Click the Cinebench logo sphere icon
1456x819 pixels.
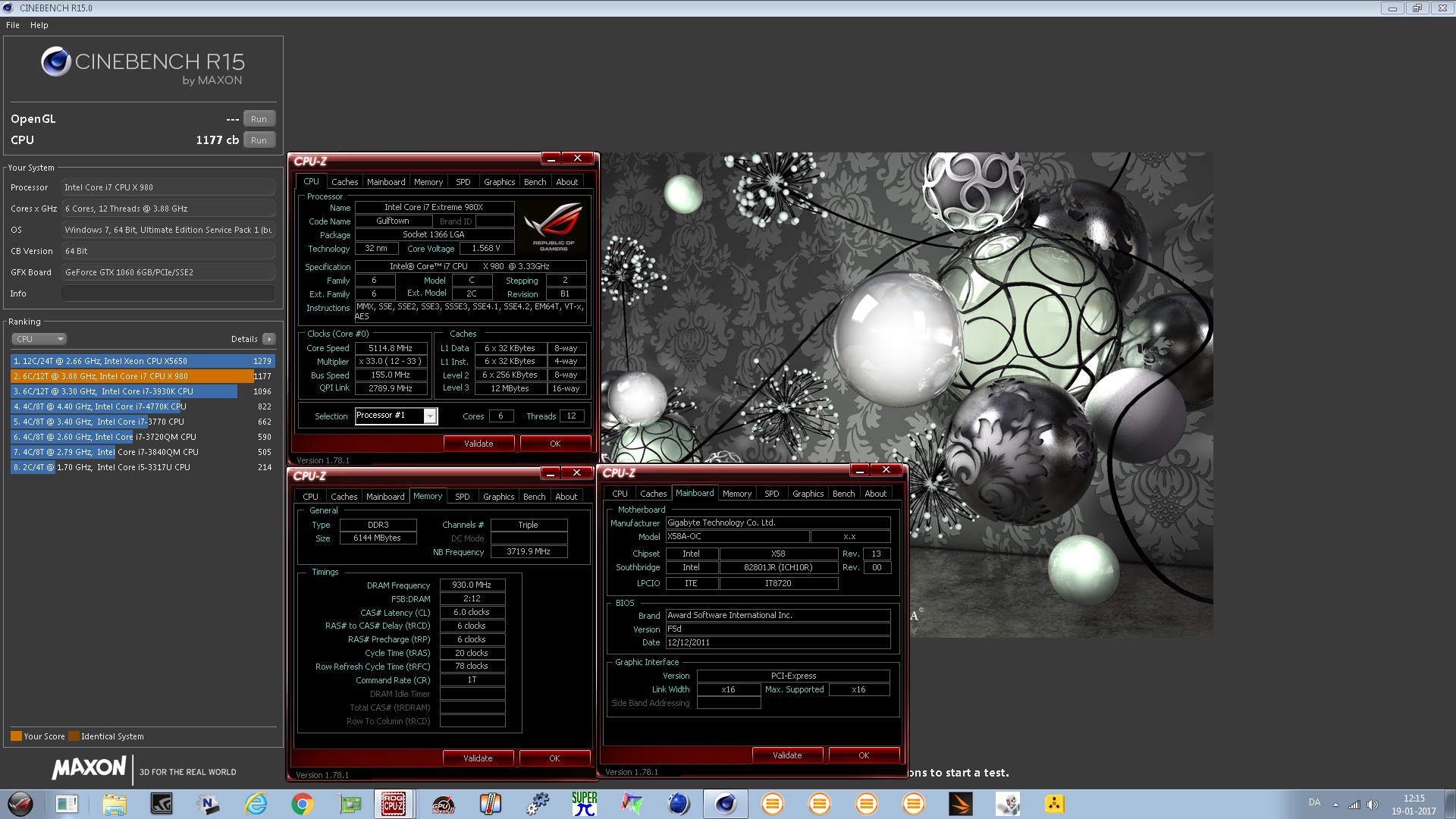coord(56,61)
